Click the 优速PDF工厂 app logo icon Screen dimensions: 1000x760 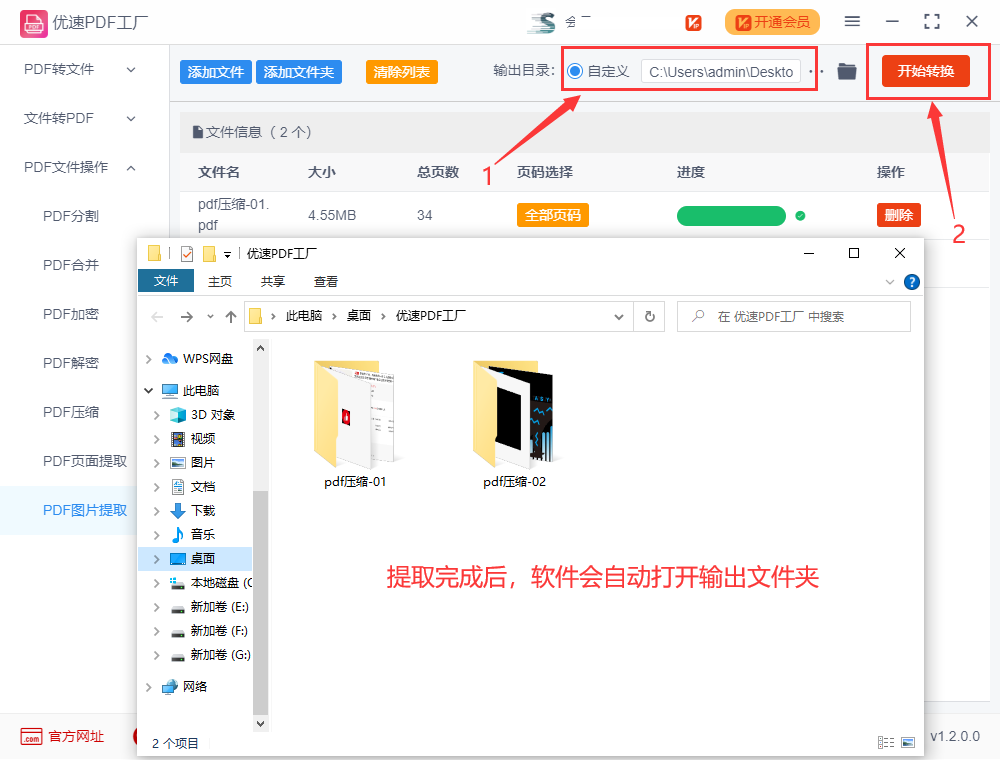(x=33, y=24)
